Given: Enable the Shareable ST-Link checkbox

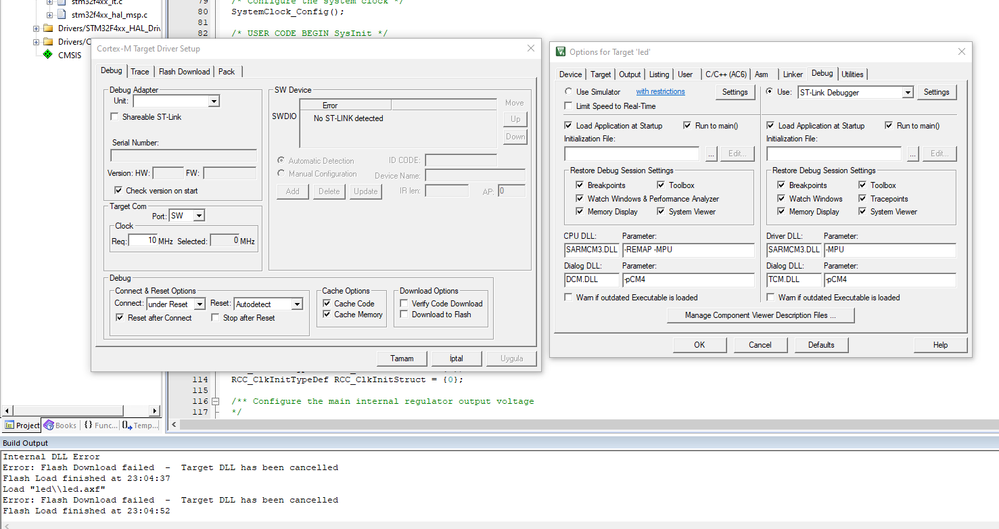Looking at the screenshot, I should point(115,117).
